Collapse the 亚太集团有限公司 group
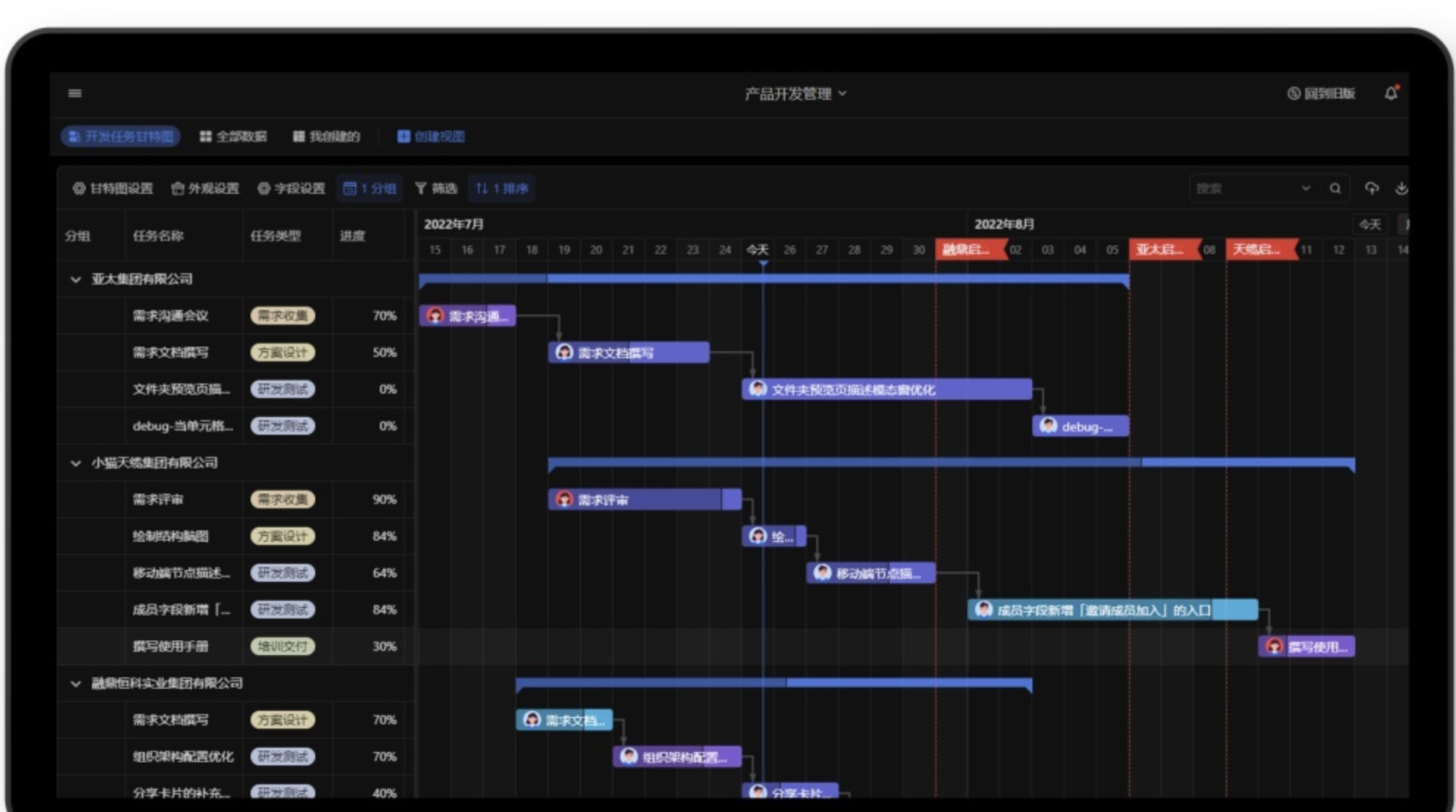Viewport: 1456px width, 812px height. pos(76,280)
